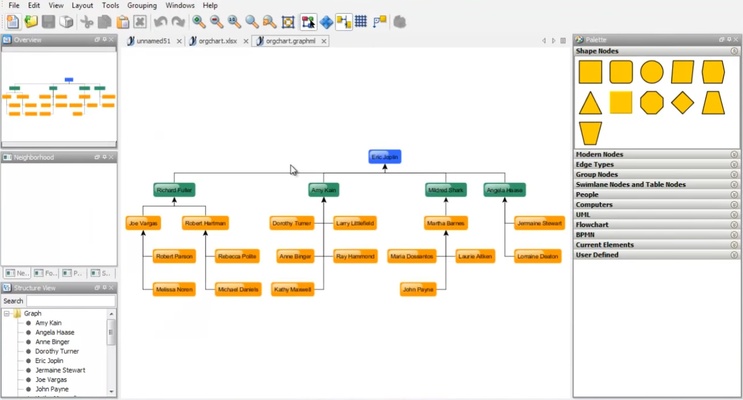Click the Delete selection icon
Viewport: 743px width, 400px height.
140,22
